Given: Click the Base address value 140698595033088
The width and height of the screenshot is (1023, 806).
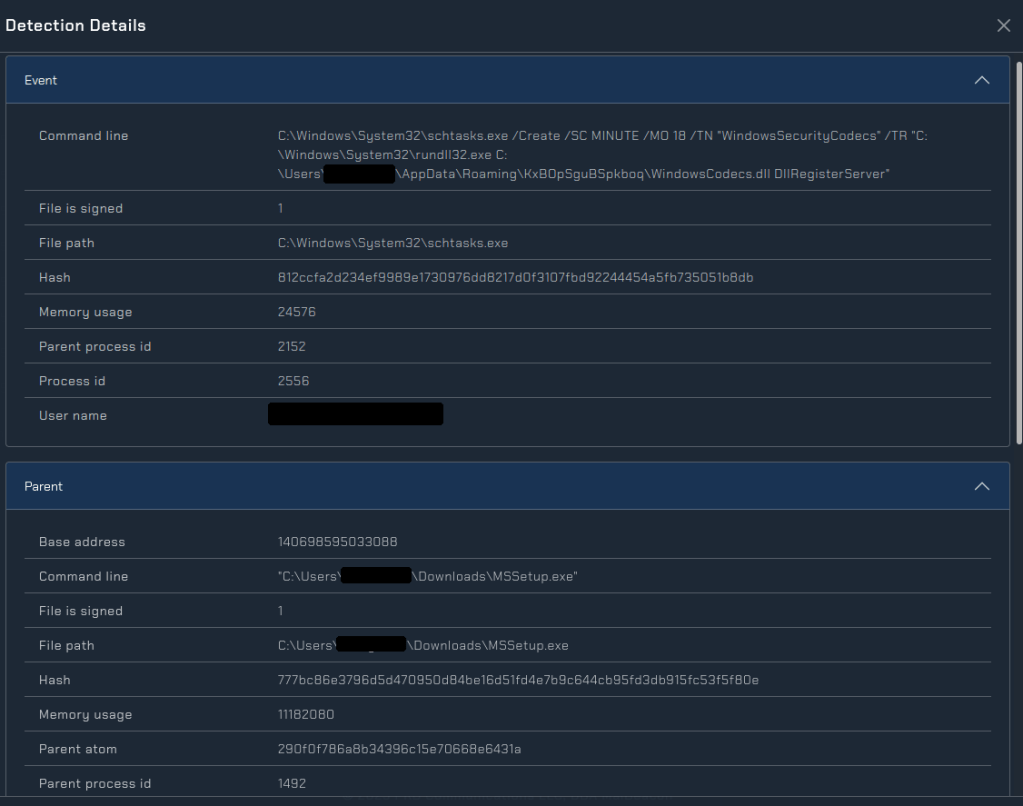Looking at the screenshot, I should coord(337,542).
